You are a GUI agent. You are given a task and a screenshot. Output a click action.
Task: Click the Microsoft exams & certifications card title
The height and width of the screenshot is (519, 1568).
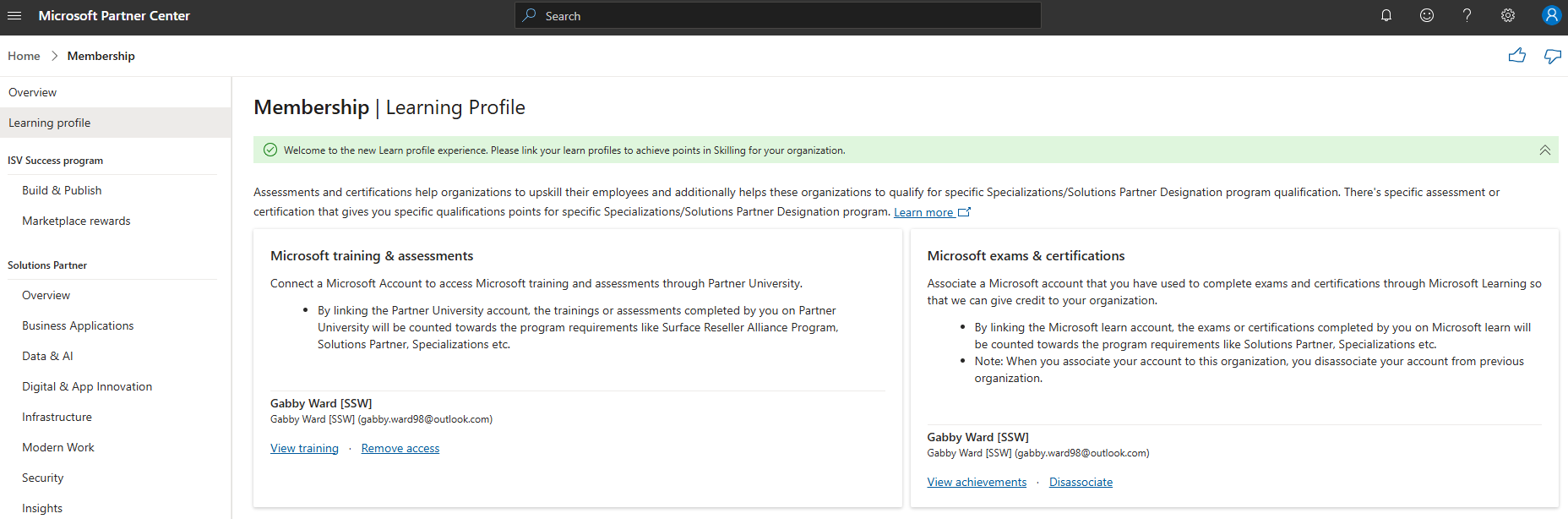pos(1026,255)
